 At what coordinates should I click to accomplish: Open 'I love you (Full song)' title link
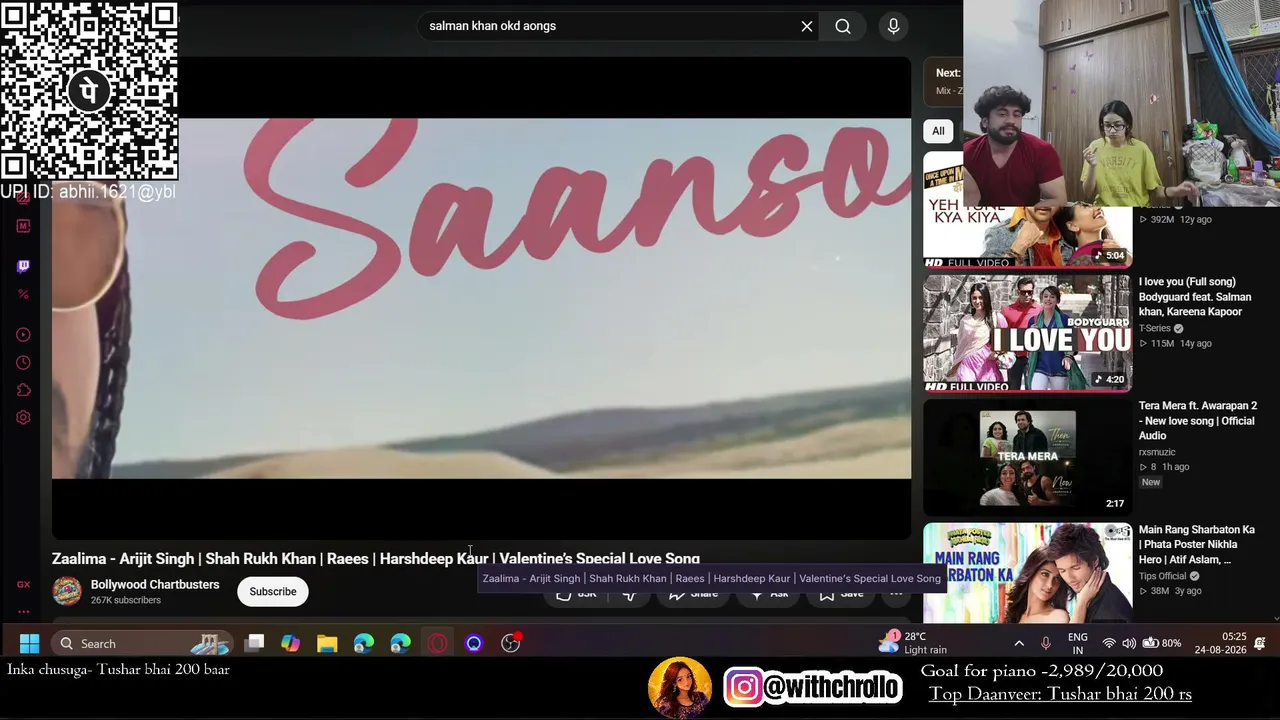coord(1195,297)
